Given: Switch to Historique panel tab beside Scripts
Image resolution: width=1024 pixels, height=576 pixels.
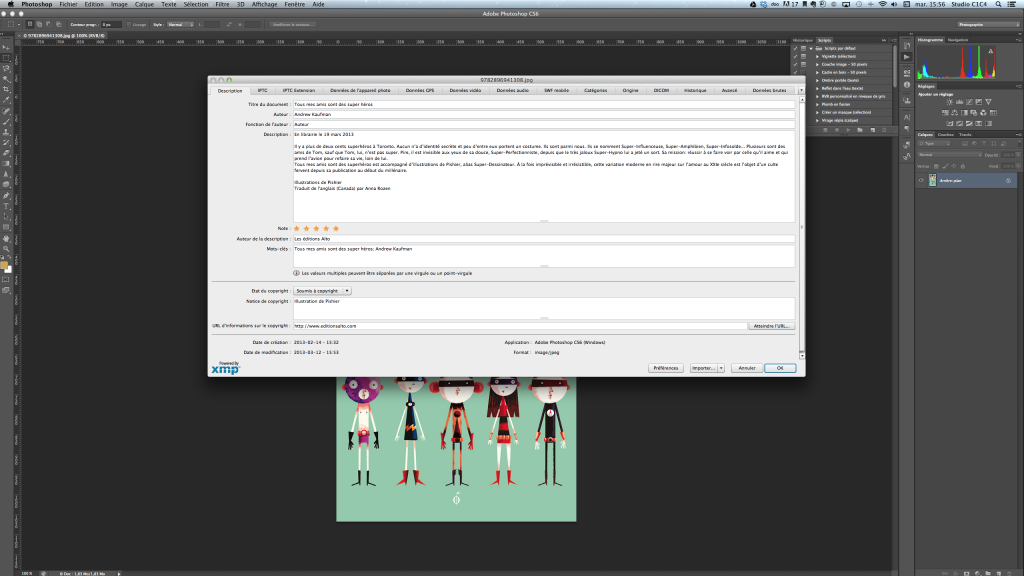Looking at the screenshot, I should pyautogui.click(x=803, y=40).
